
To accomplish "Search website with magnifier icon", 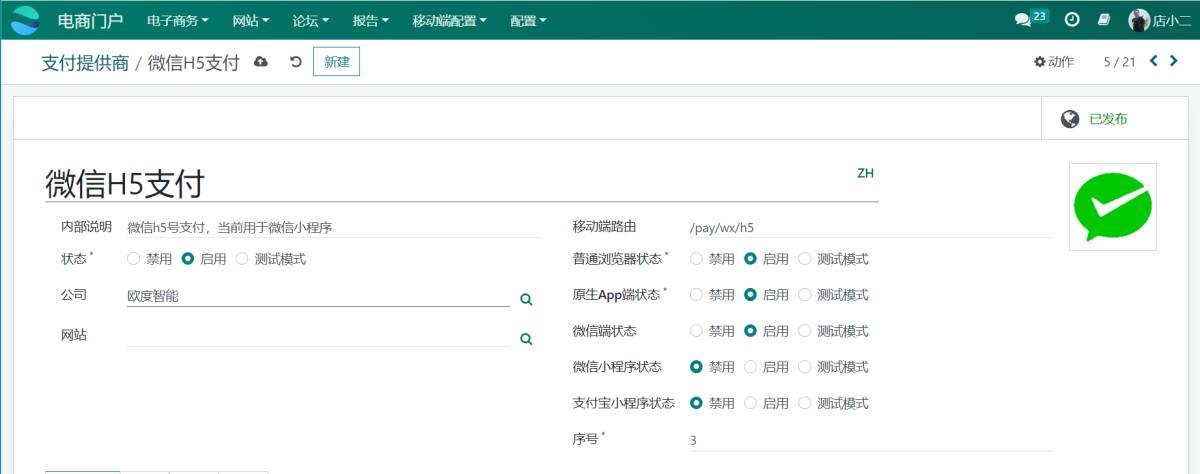I will 526,339.
